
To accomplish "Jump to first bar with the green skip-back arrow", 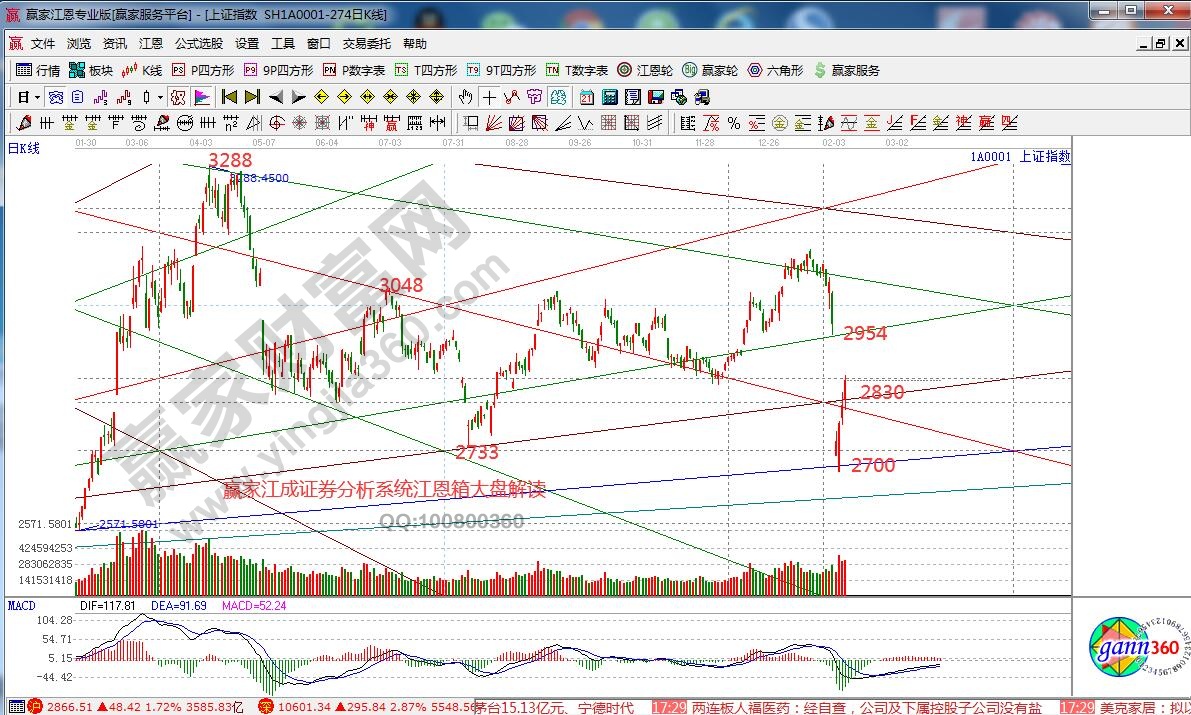I will (229, 97).
